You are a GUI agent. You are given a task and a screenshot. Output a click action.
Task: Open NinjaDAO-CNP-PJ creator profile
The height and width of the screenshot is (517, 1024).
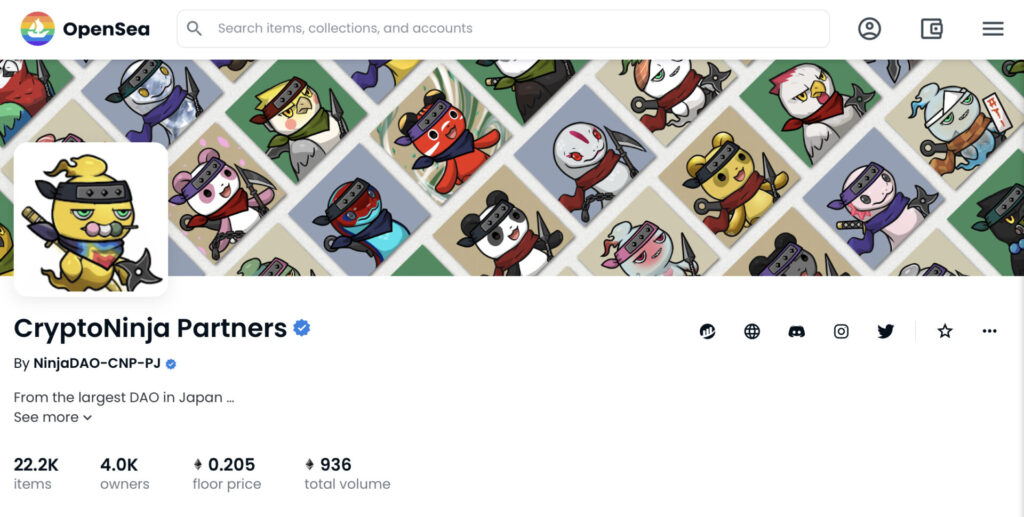pyautogui.click(x=97, y=363)
